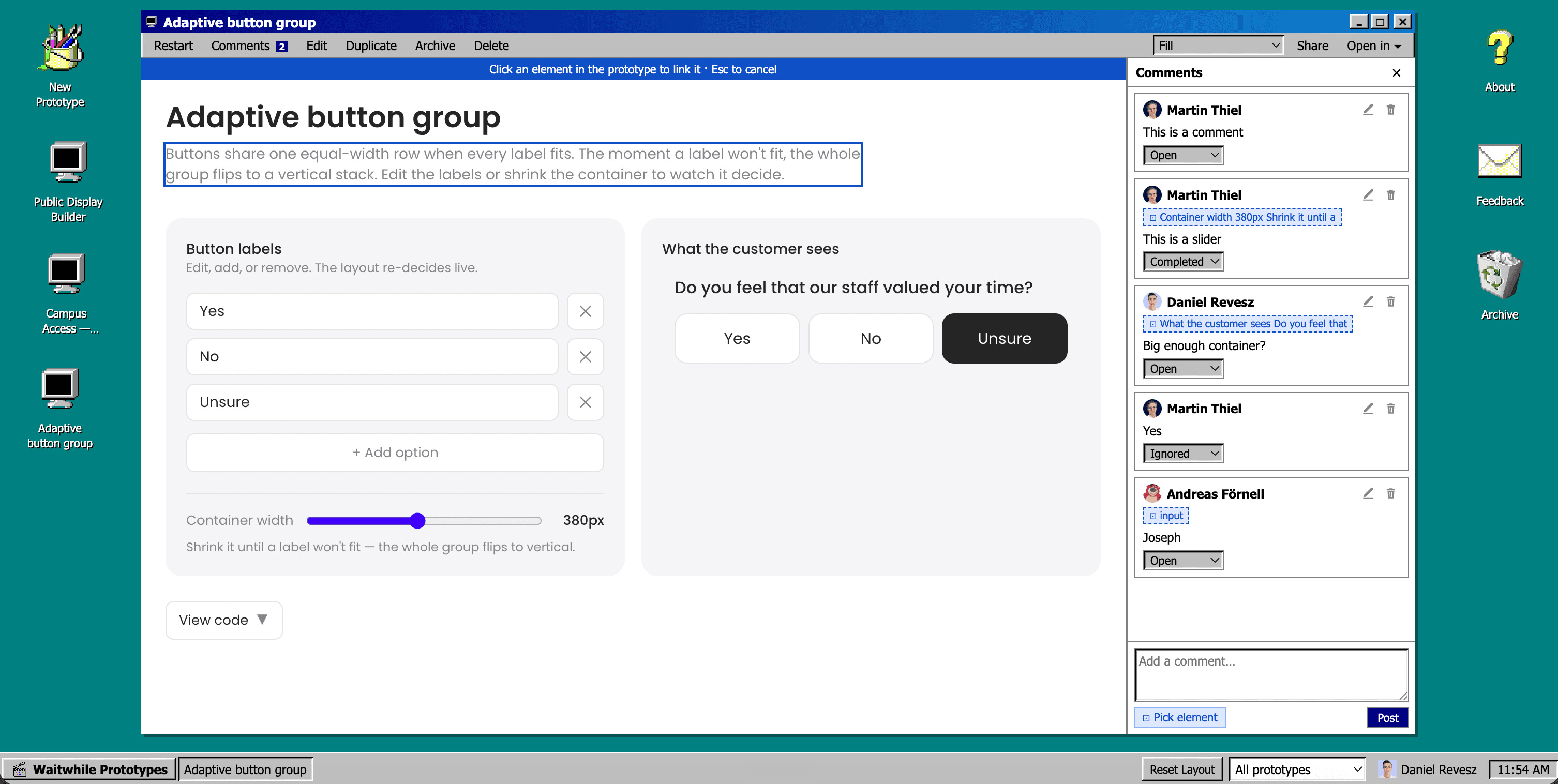Click '+ Add option' button
The width and height of the screenshot is (1558, 784).
(395, 452)
